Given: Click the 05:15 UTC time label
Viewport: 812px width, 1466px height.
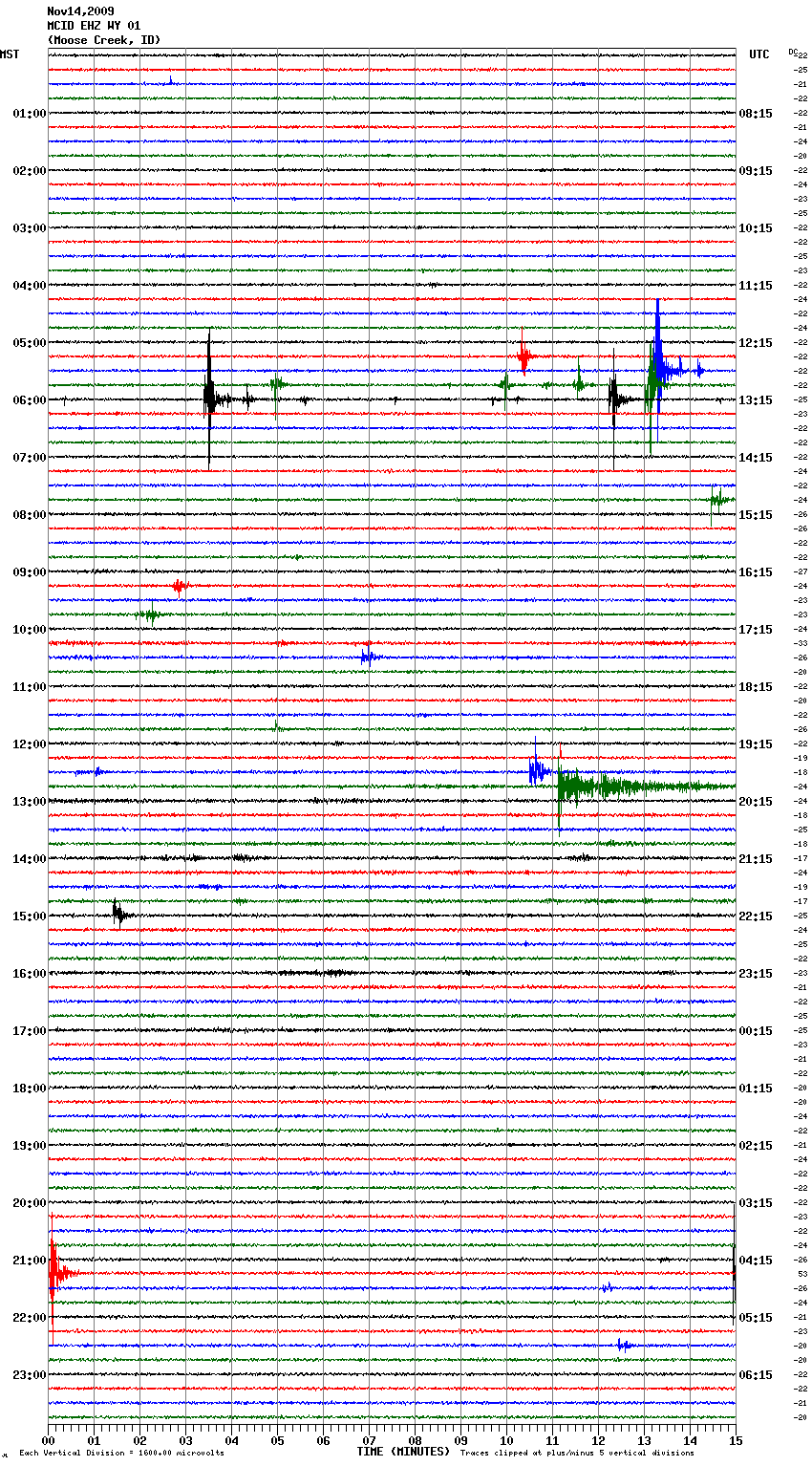Looking at the screenshot, I should click(756, 1318).
